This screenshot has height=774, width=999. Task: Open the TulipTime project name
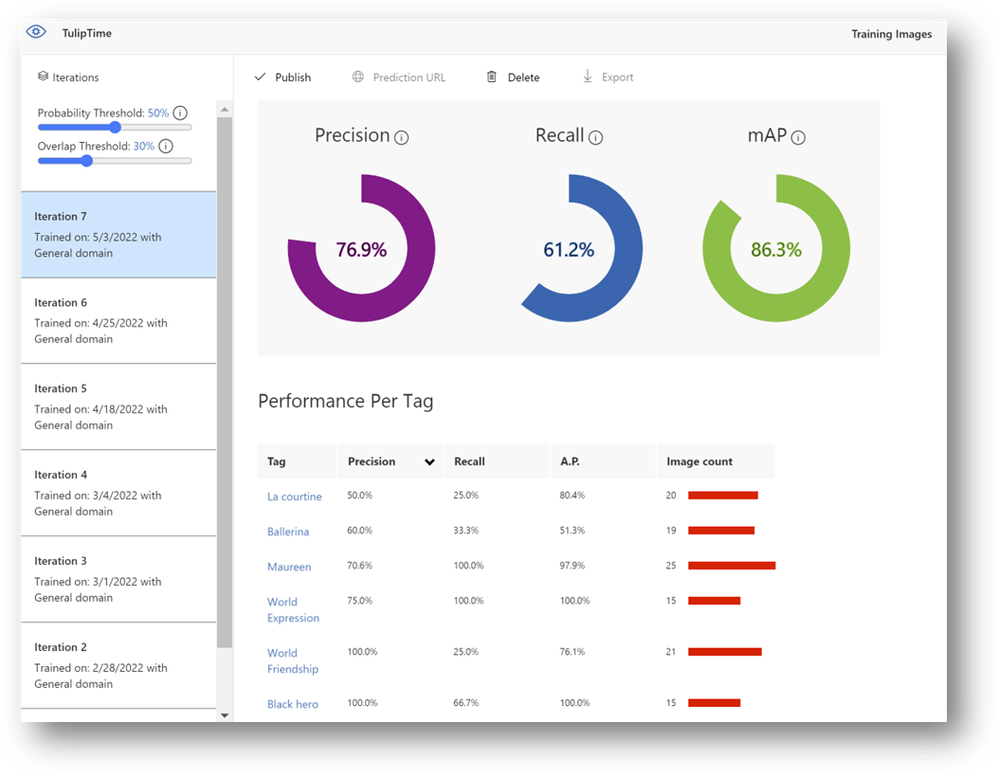[x=87, y=33]
